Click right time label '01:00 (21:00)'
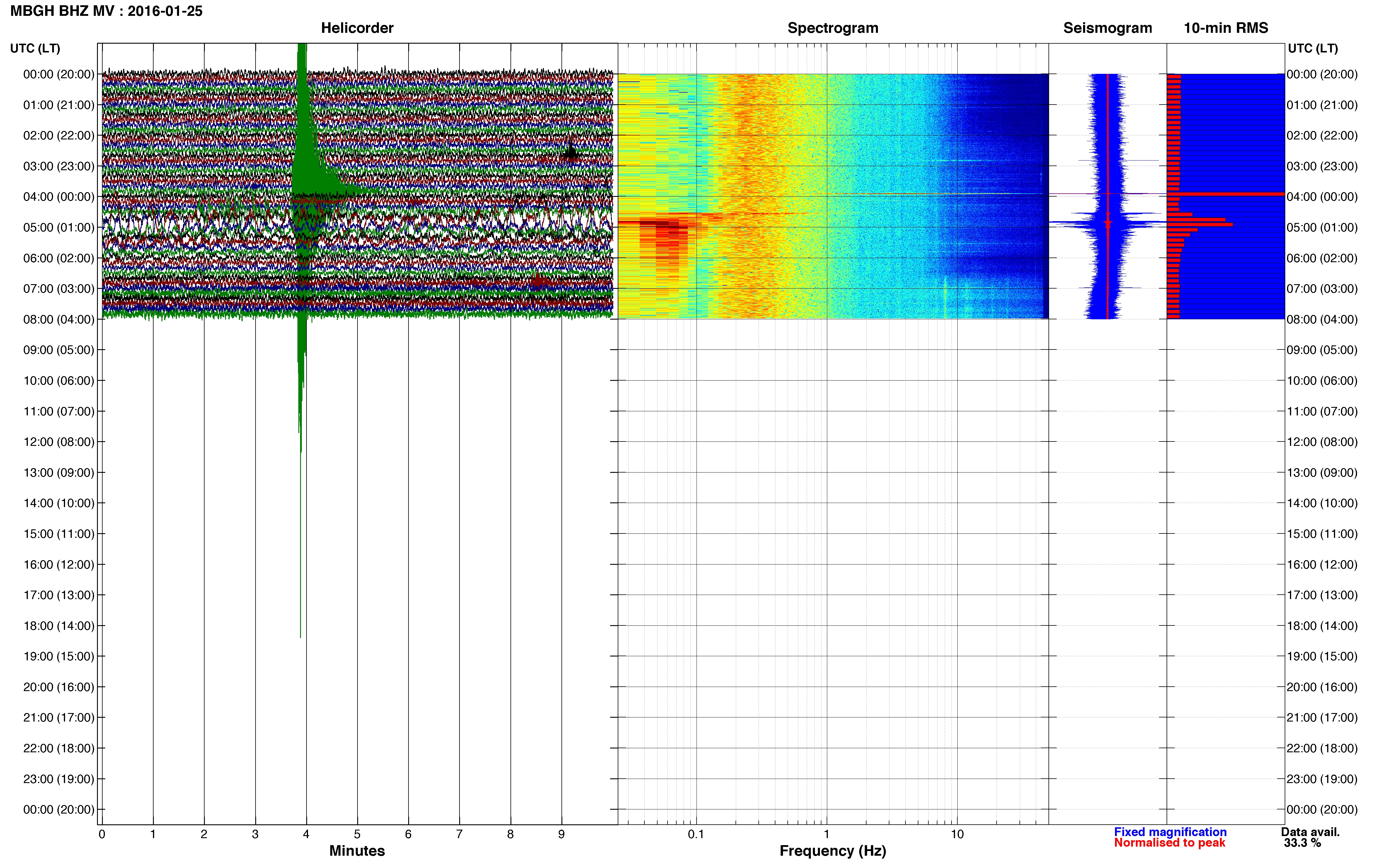Viewport: 1389px width, 868px height. coord(1322,105)
